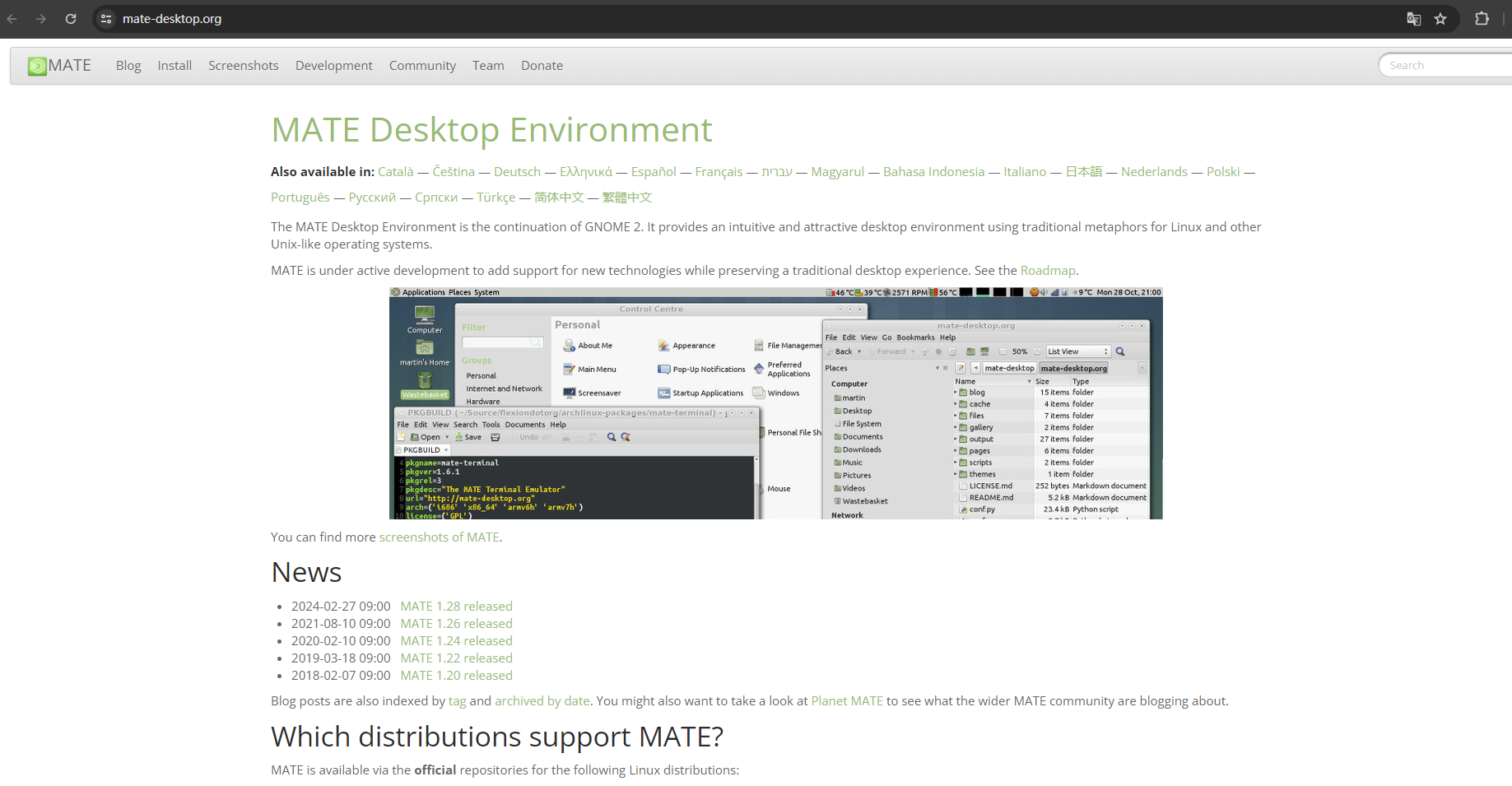Open site information icon in address bar
Screen dimensions: 1512x786
pos(106,19)
